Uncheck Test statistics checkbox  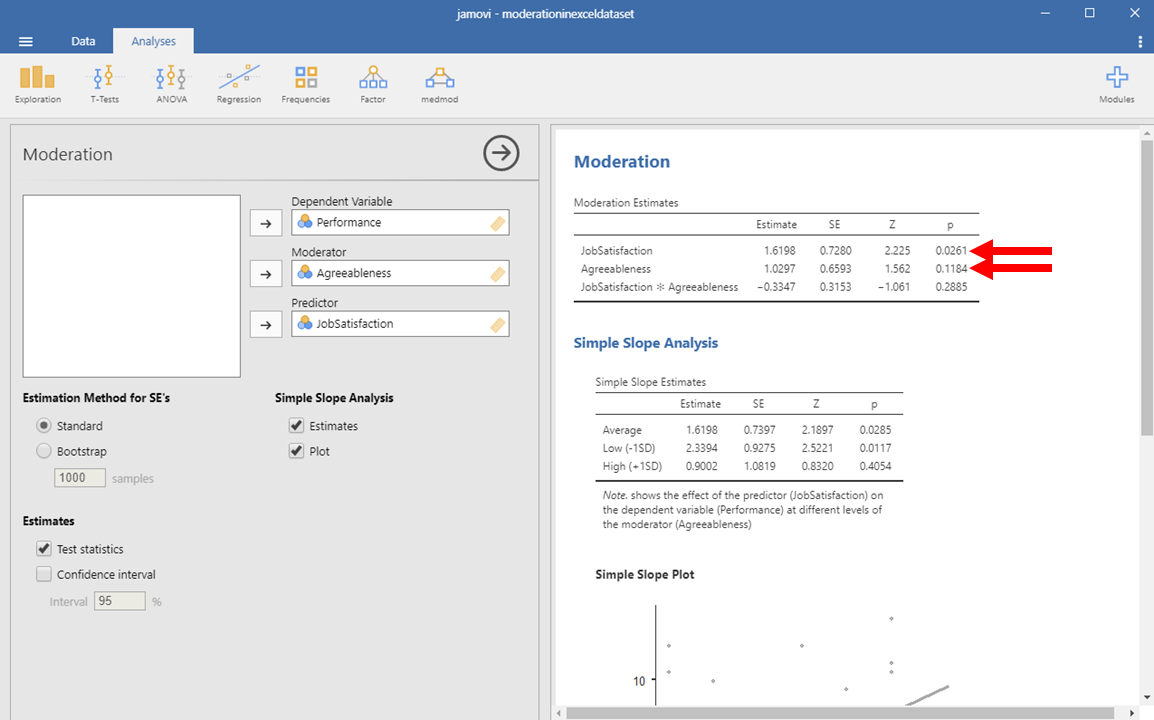coord(44,549)
